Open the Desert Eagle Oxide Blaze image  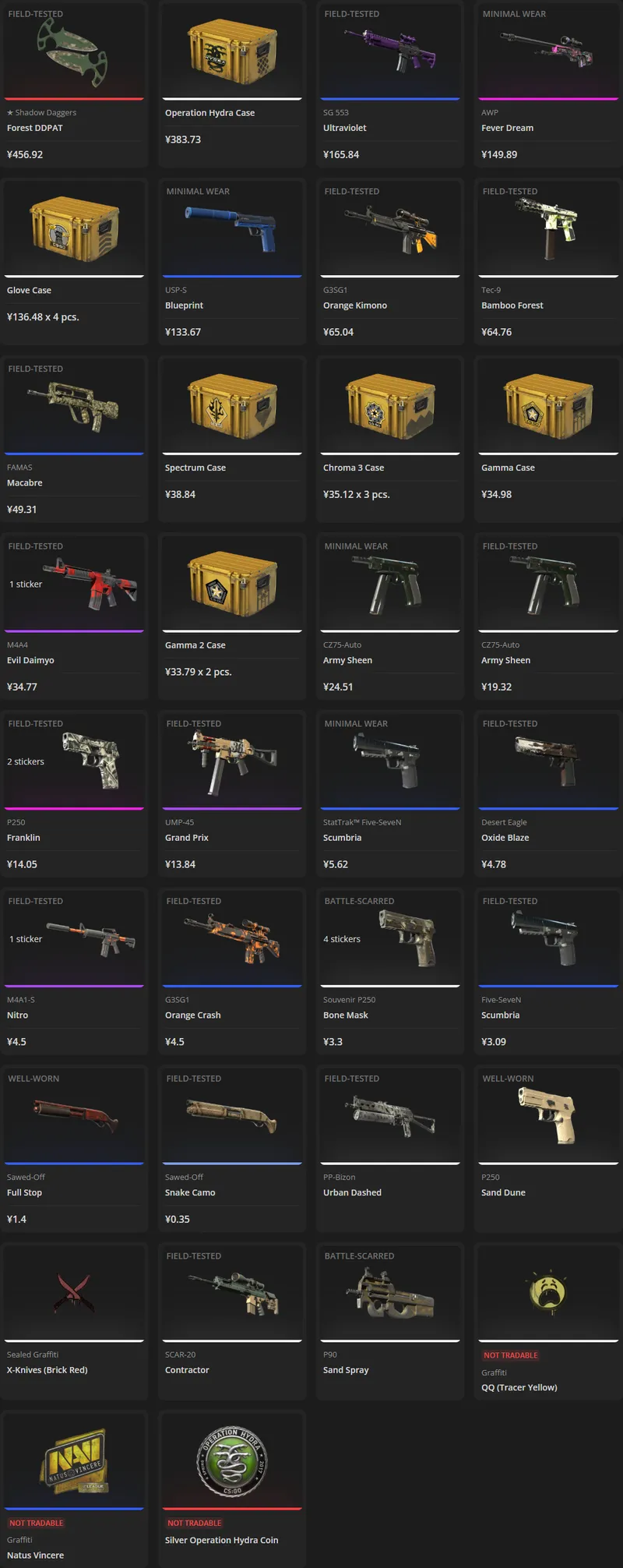pyautogui.click(x=547, y=761)
